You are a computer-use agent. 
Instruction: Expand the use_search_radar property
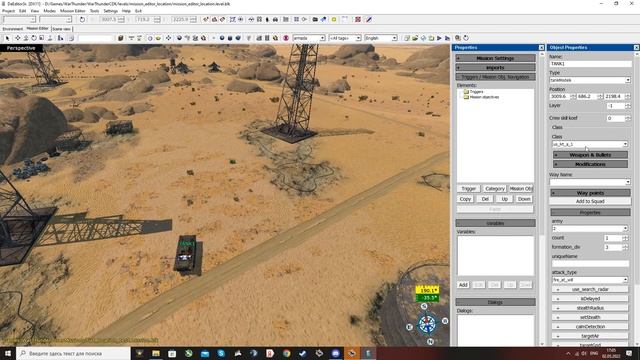pos(590,289)
